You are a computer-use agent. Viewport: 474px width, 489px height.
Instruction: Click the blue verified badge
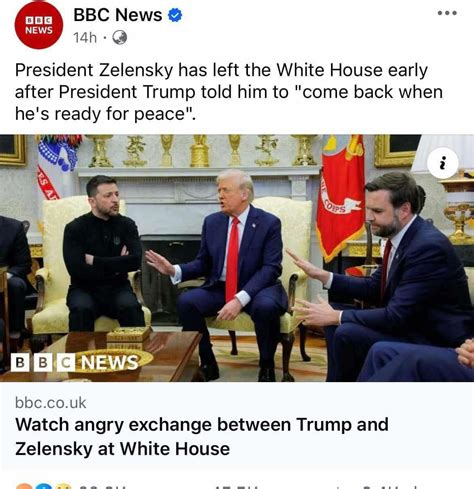[x=175, y=15]
